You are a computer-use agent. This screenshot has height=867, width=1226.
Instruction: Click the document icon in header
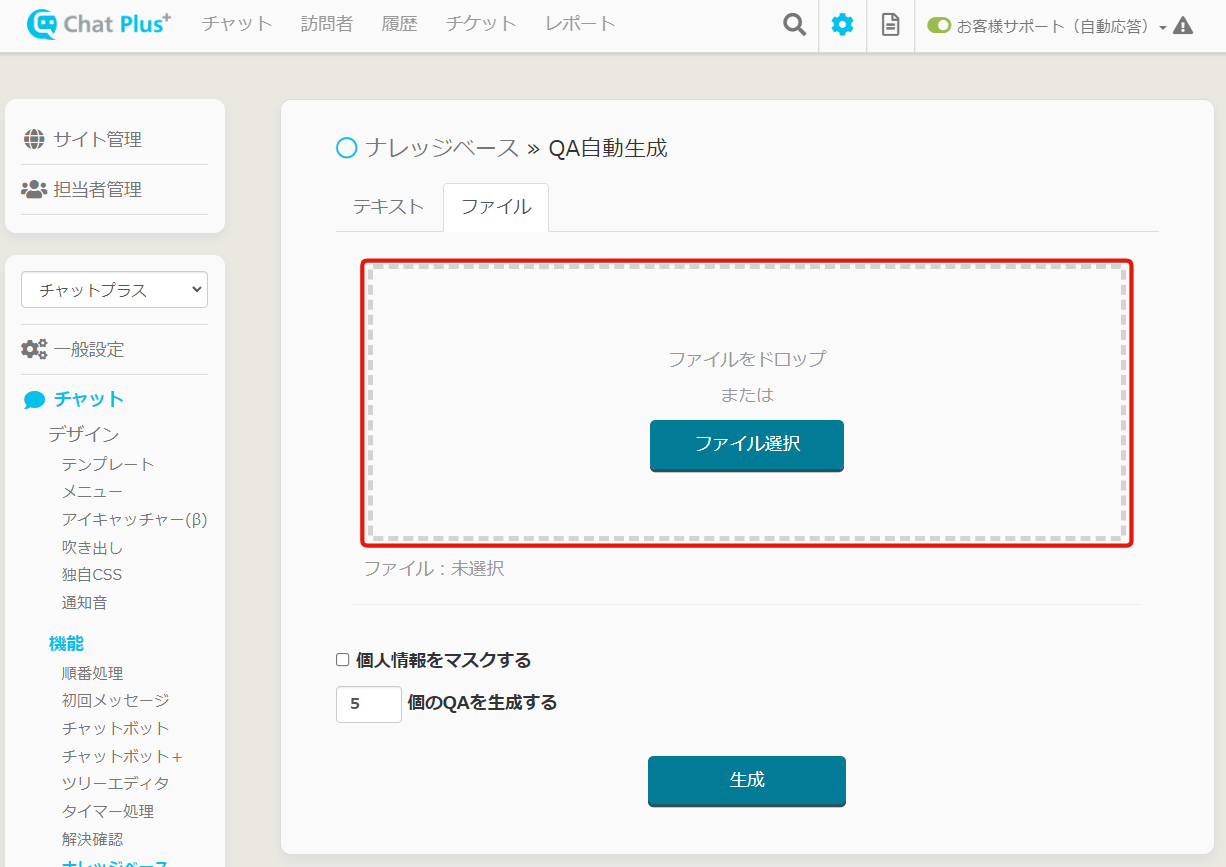tap(890, 25)
